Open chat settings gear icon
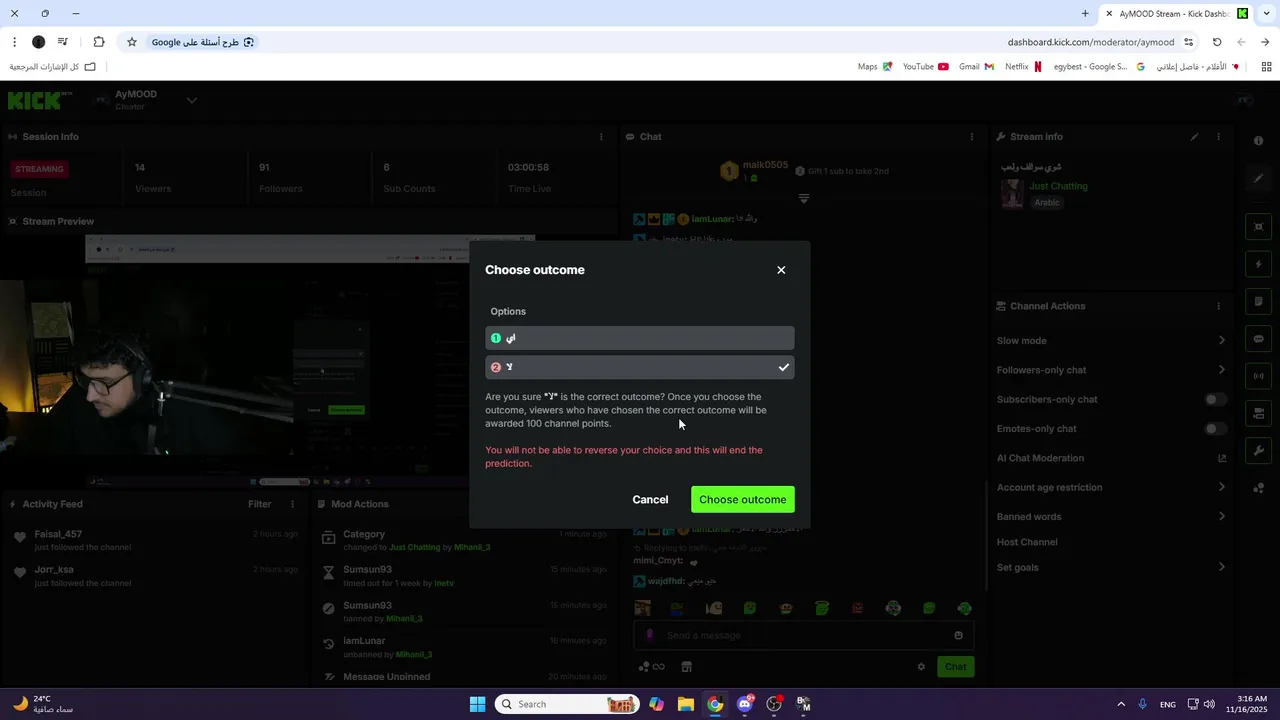1280x720 pixels. point(921,667)
